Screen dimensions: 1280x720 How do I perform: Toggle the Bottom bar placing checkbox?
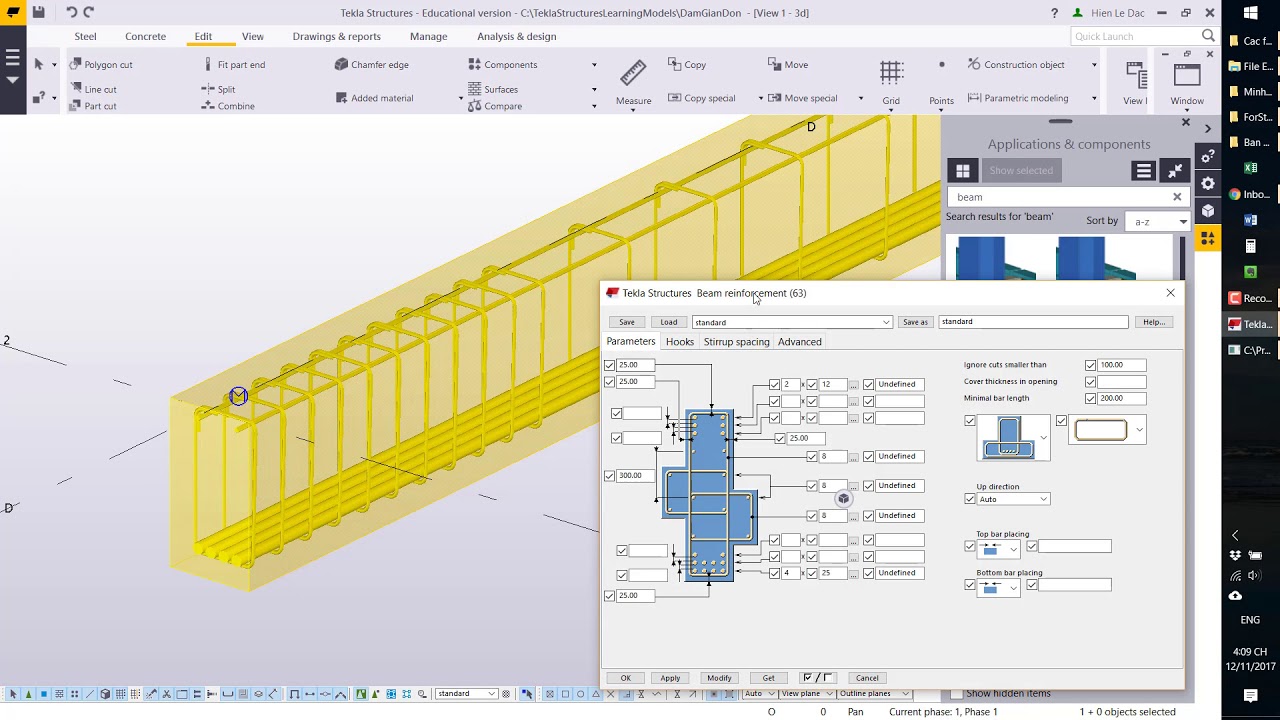[969, 585]
